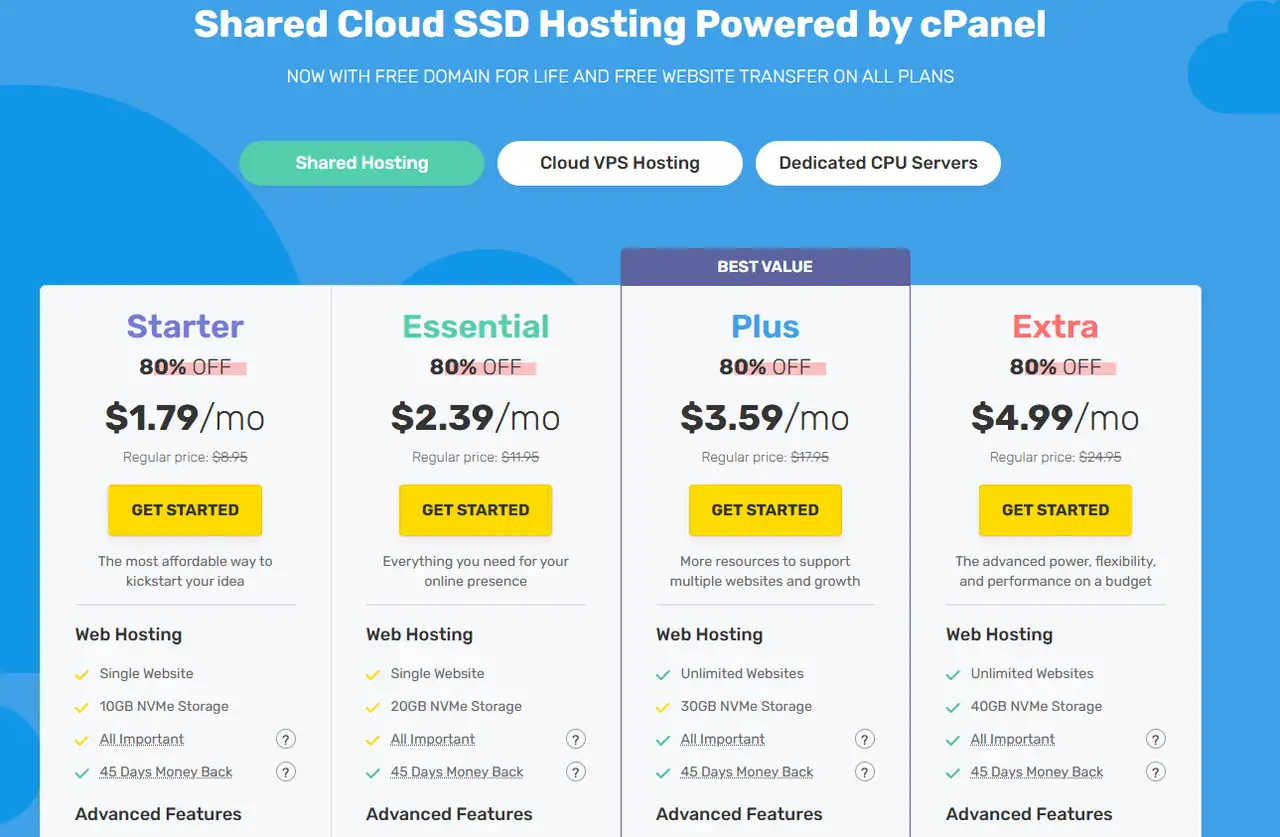Click the Starter plan title

pyautogui.click(x=185, y=327)
